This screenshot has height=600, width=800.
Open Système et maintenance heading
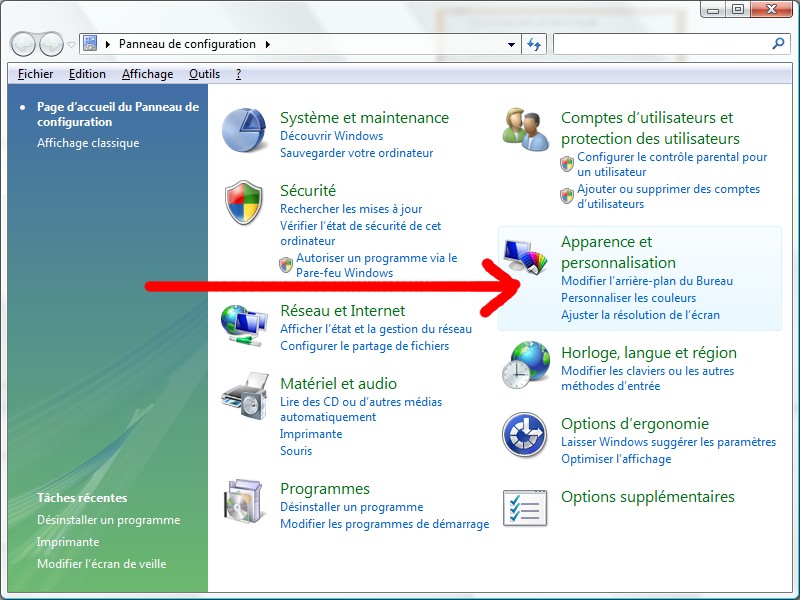[364, 118]
